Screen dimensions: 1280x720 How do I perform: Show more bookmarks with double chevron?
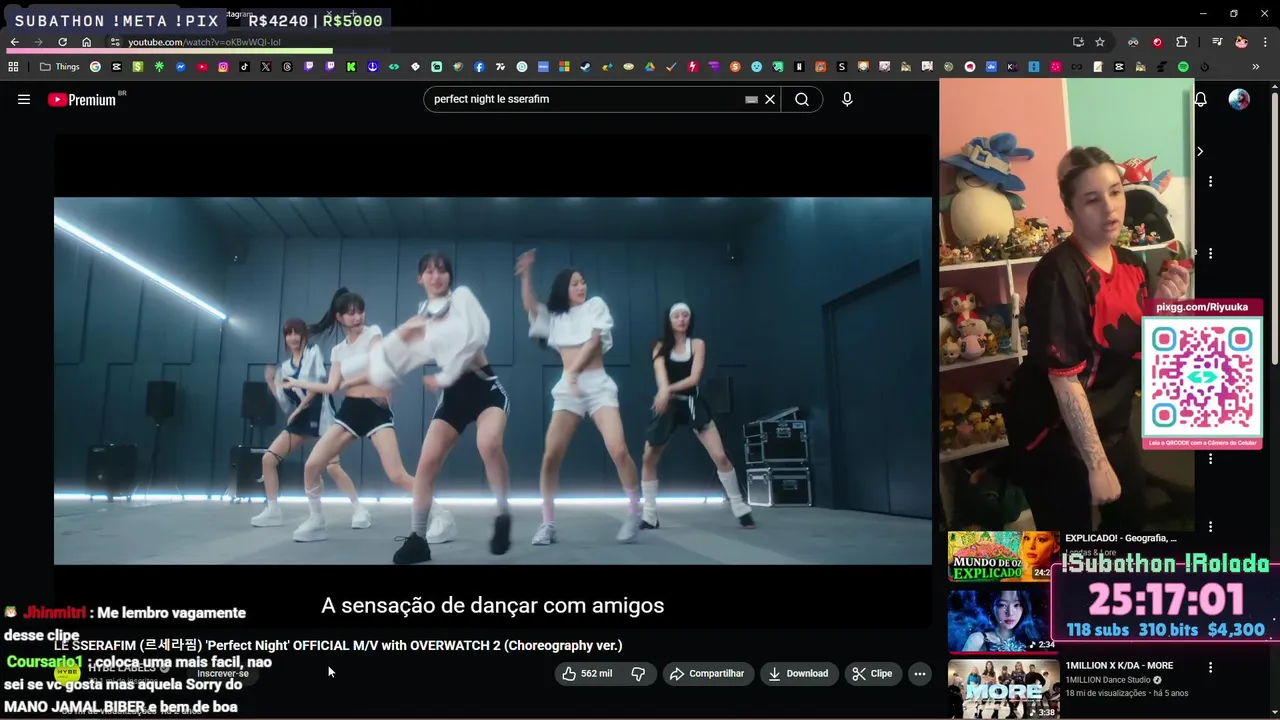point(1256,67)
